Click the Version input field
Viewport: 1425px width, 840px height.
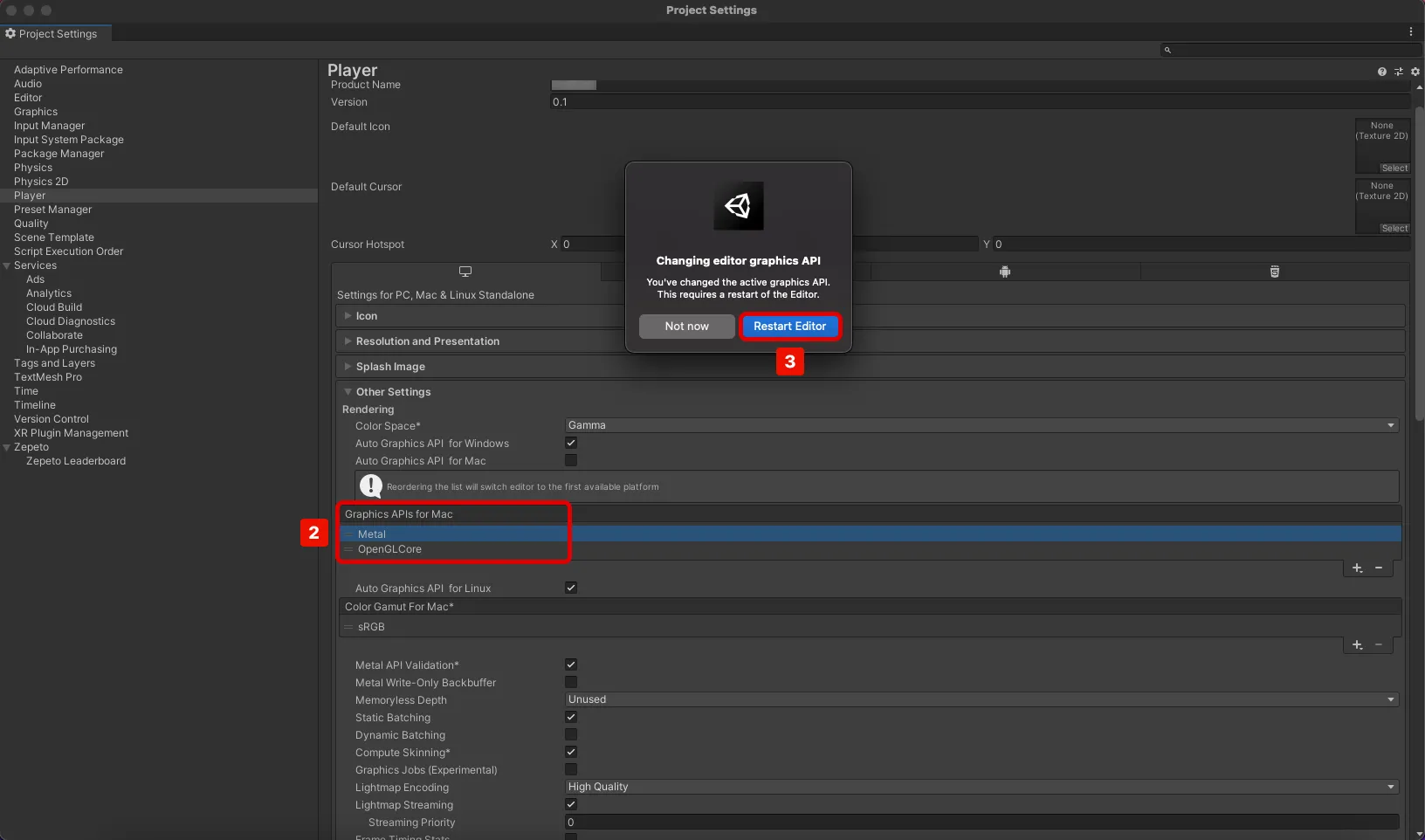(x=980, y=102)
